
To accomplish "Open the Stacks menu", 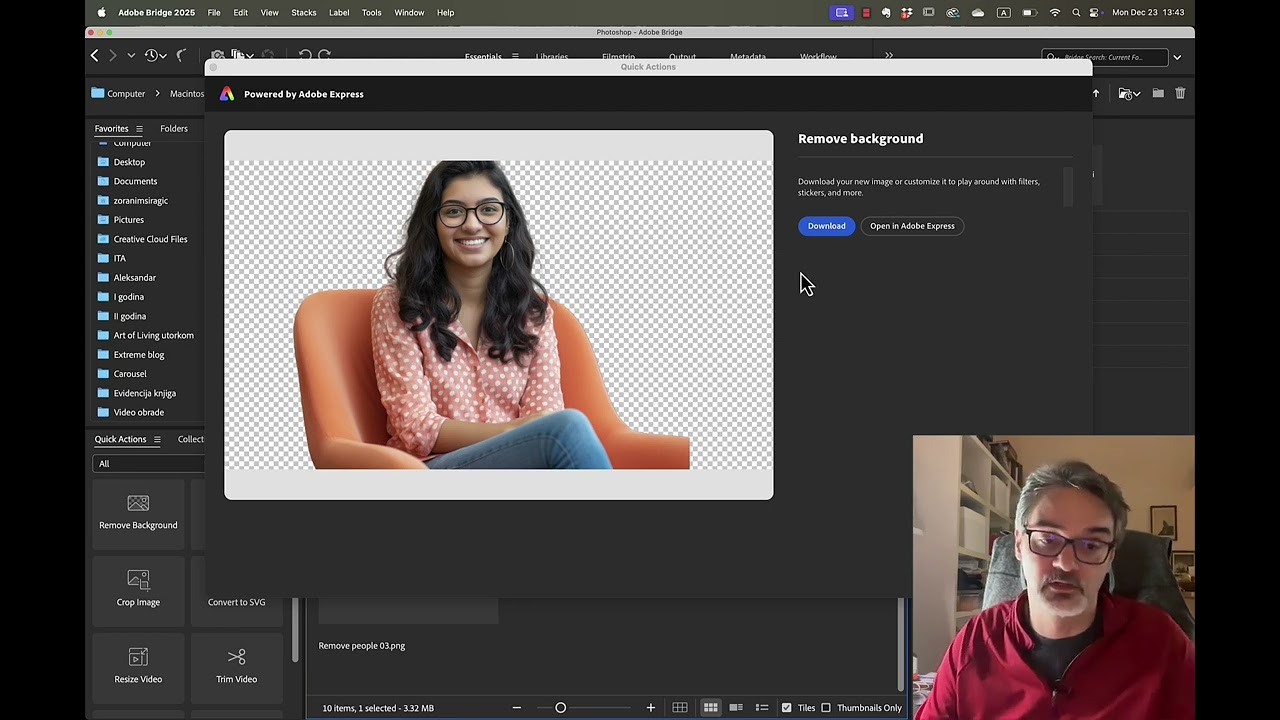I will [304, 12].
